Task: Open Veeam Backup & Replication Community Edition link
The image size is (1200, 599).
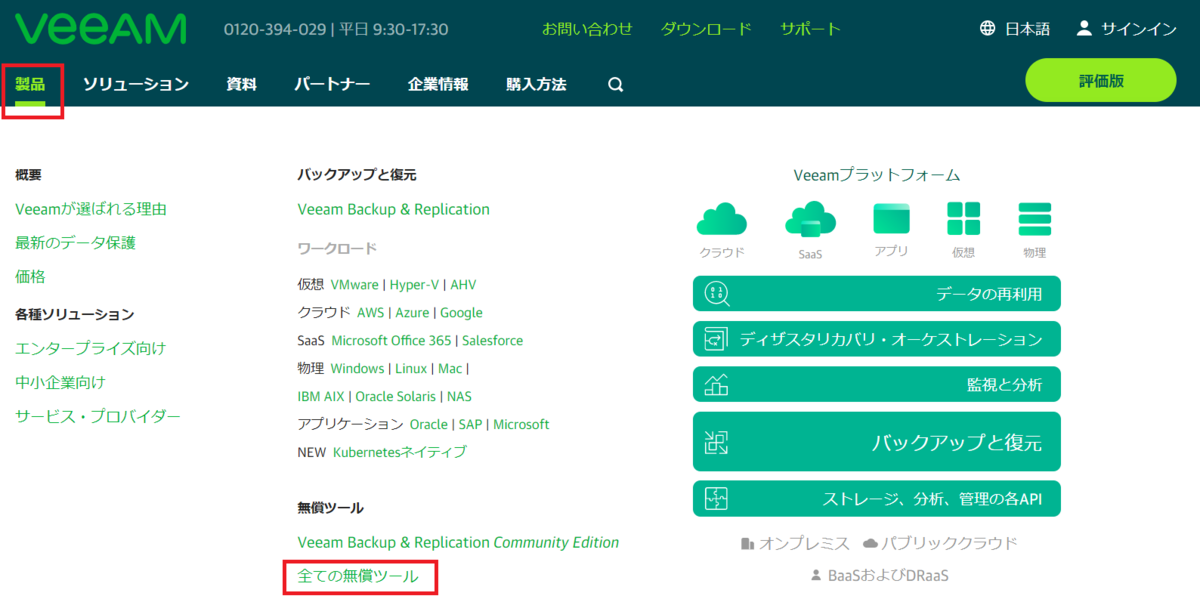Action: [458, 542]
